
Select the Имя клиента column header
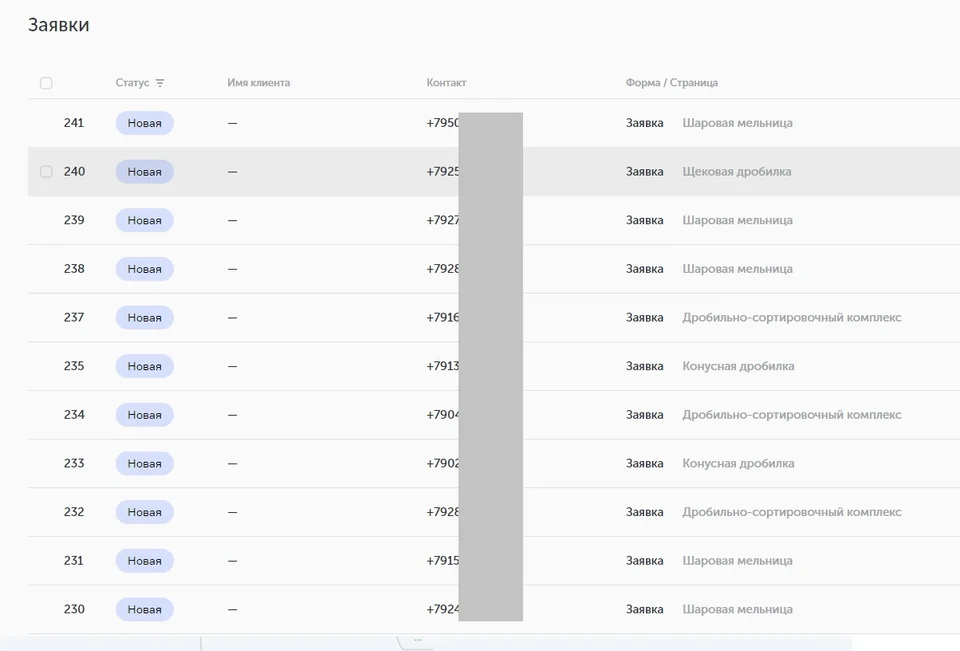[258, 83]
